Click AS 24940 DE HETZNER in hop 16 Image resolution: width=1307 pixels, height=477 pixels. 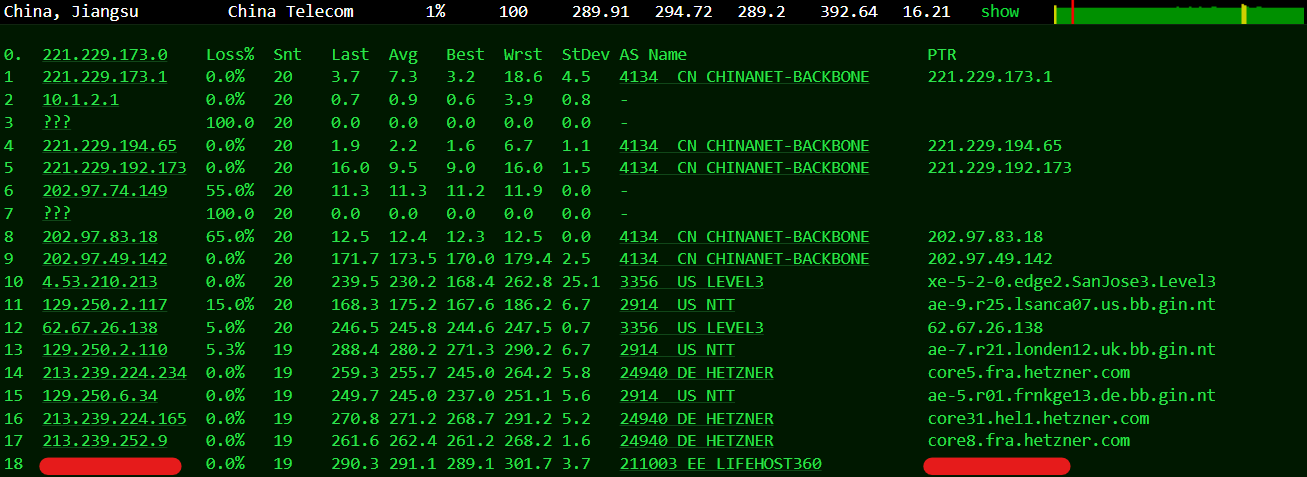[x=696, y=419]
